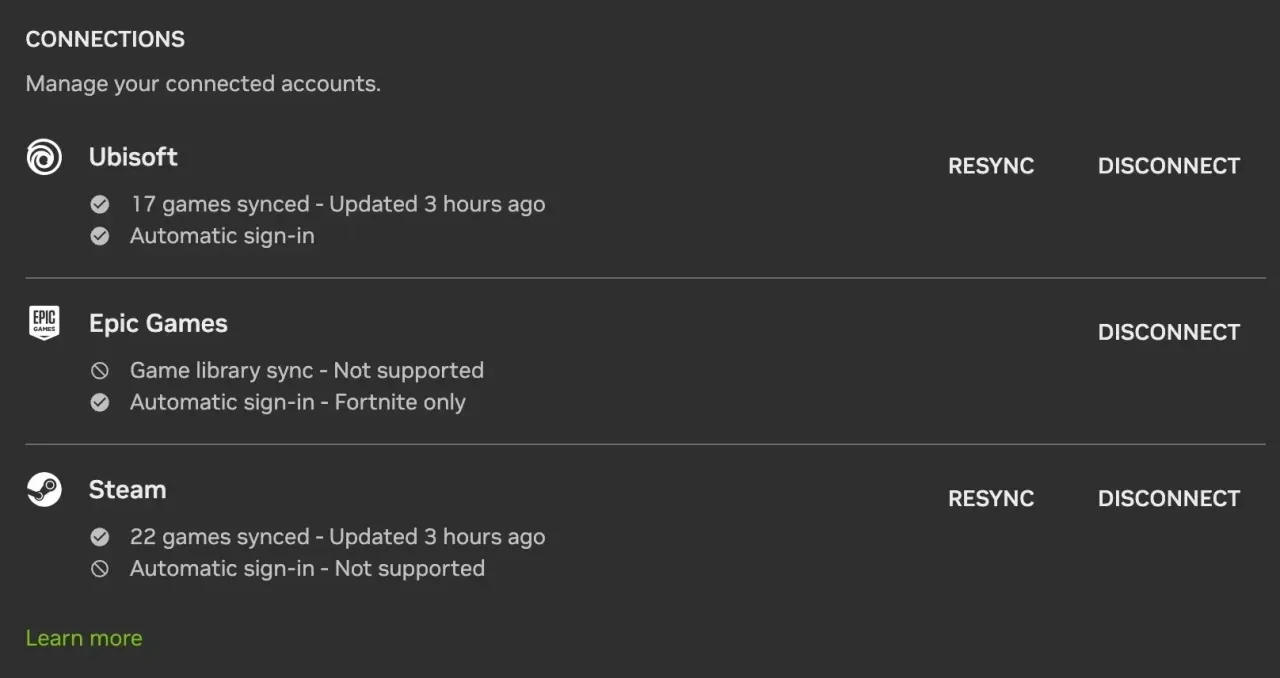
Task: Click checkmark beside Ubisoft Automatic sign-in
Action: click(x=100, y=237)
